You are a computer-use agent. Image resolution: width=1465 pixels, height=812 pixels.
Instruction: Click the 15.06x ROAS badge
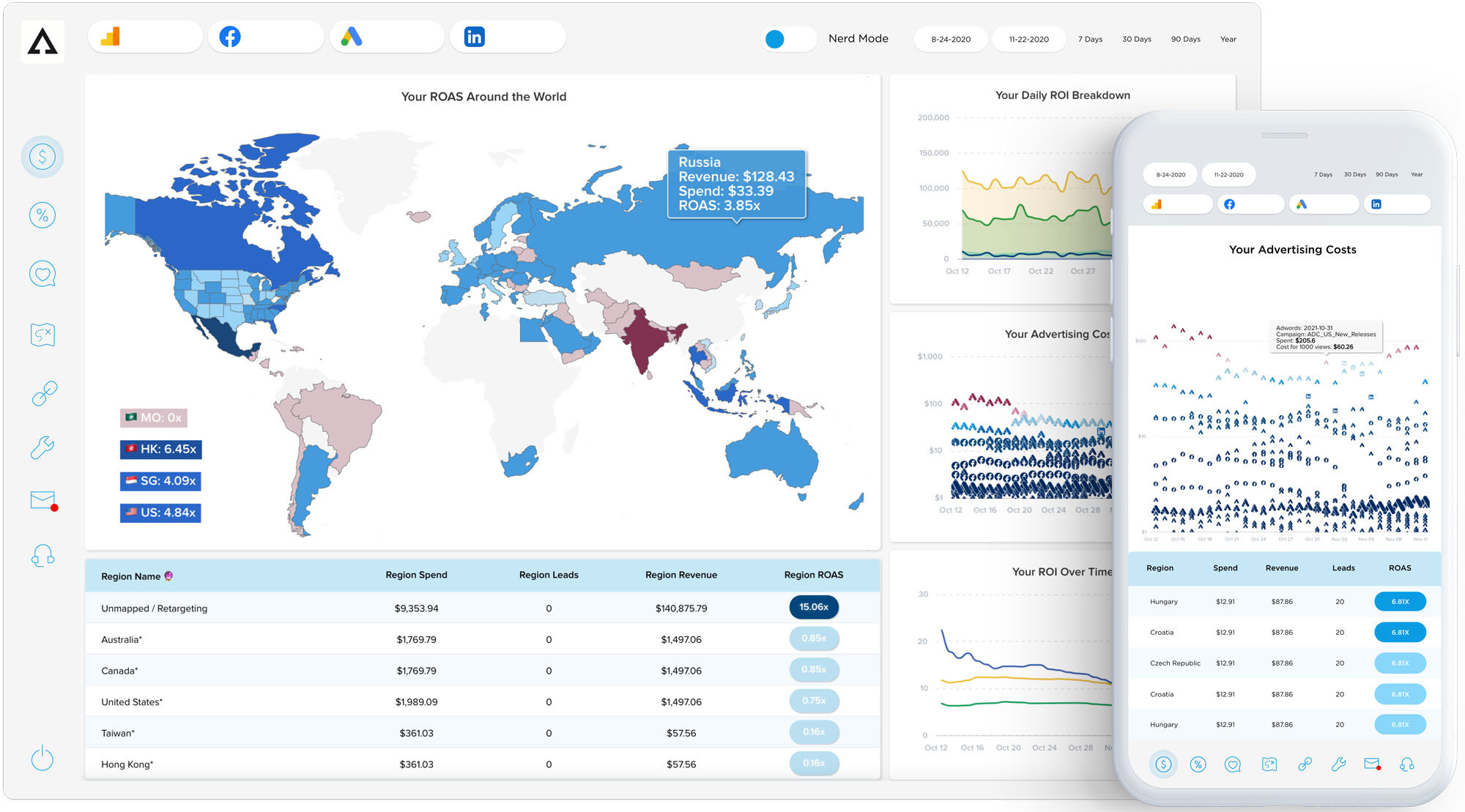[814, 607]
